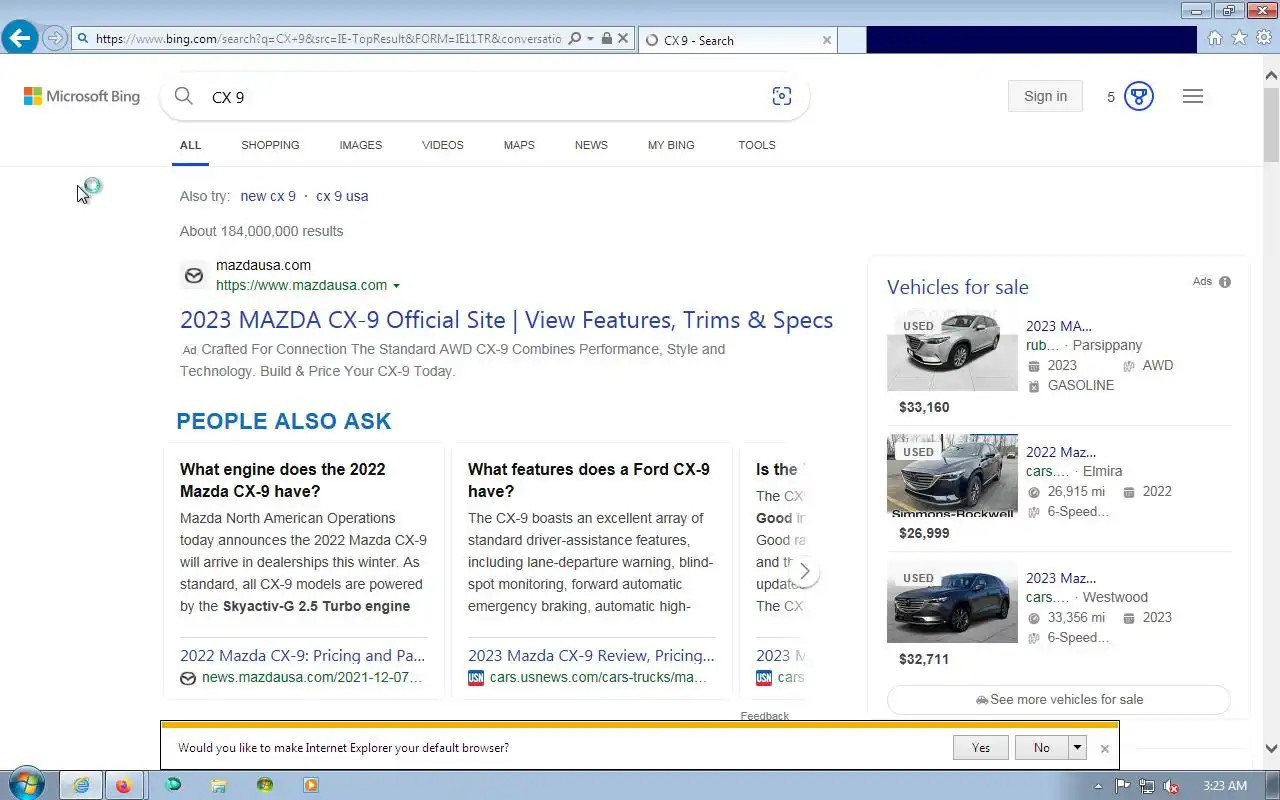This screenshot has height=800, width=1280.
Task: Click the browser Forward arrow button
Action: (55, 39)
